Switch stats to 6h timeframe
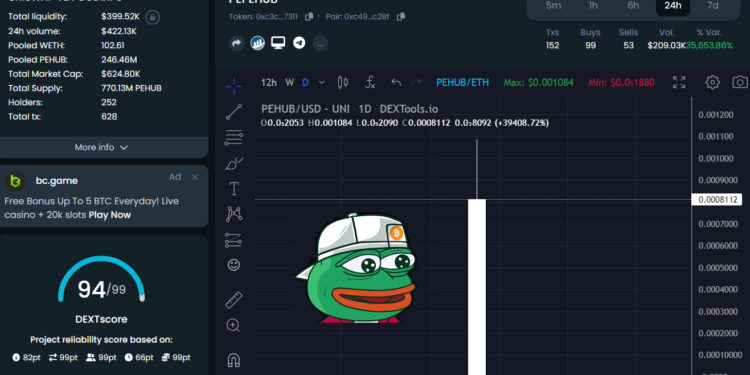 [633, 5]
